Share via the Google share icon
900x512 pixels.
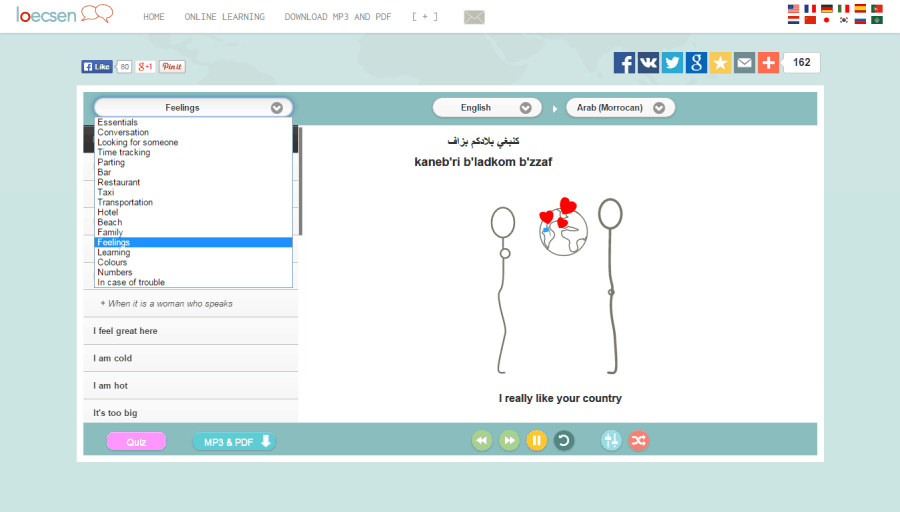click(x=696, y=63)
